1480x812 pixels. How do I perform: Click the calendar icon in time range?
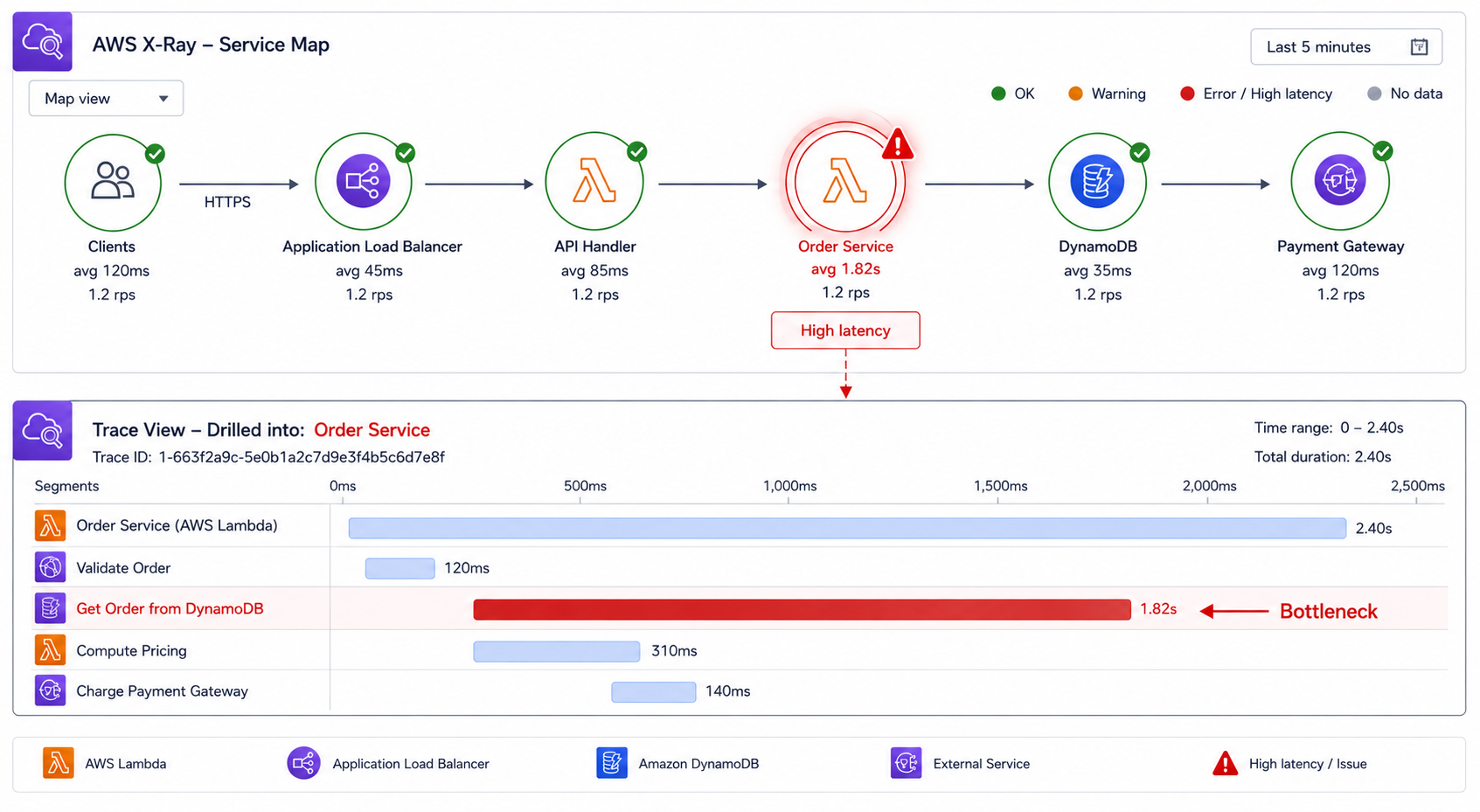tap(1419, 47)
